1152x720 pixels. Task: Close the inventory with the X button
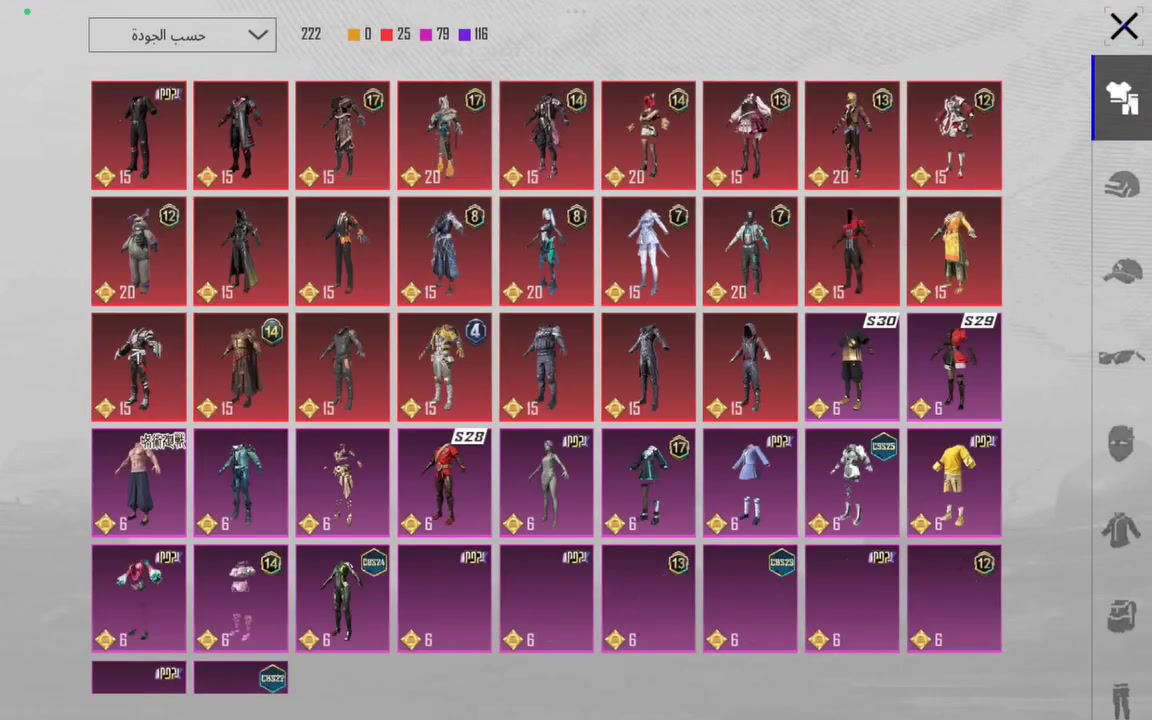(x=1124, y=26)
